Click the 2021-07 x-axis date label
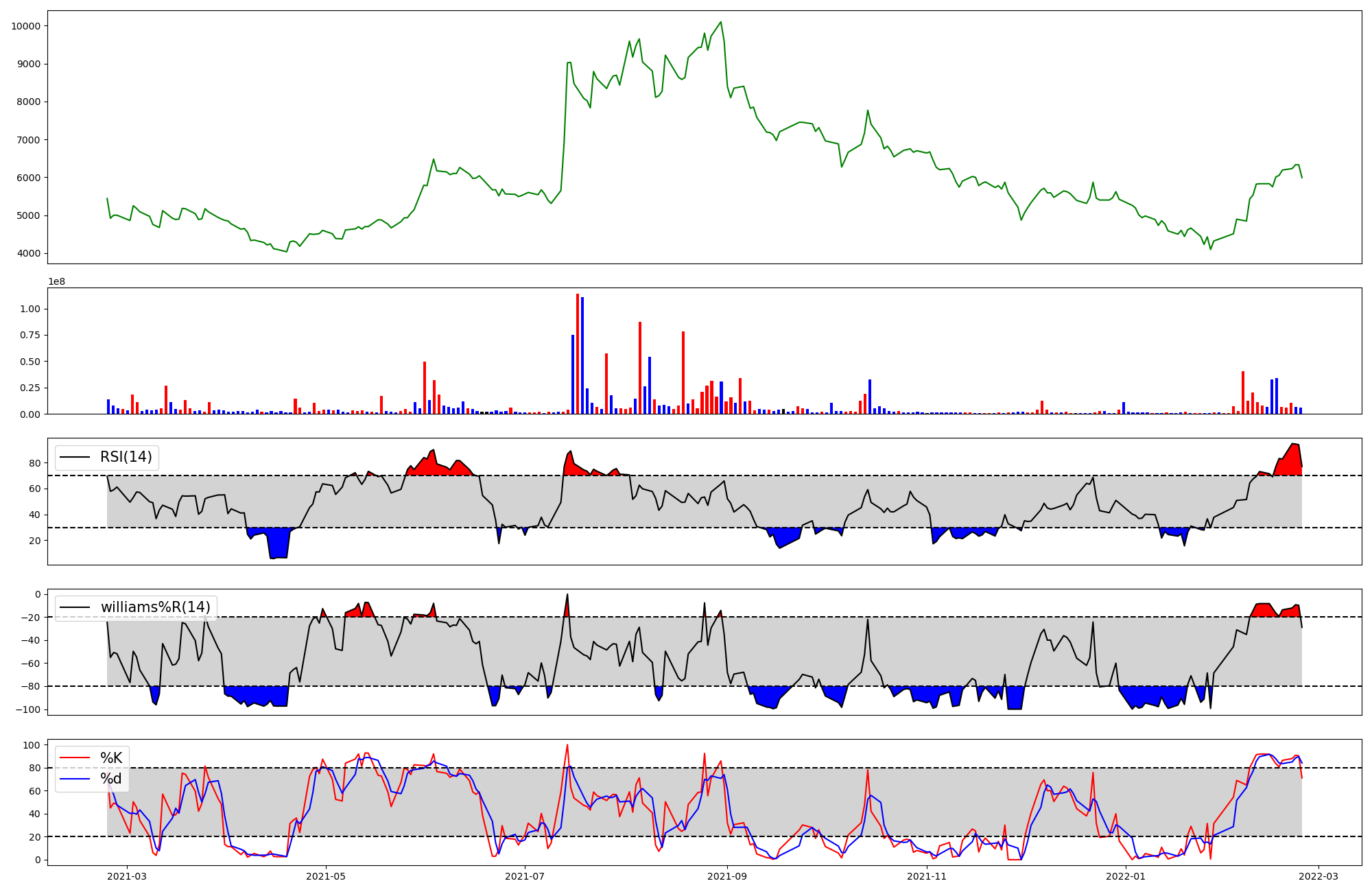 (525, 876)
